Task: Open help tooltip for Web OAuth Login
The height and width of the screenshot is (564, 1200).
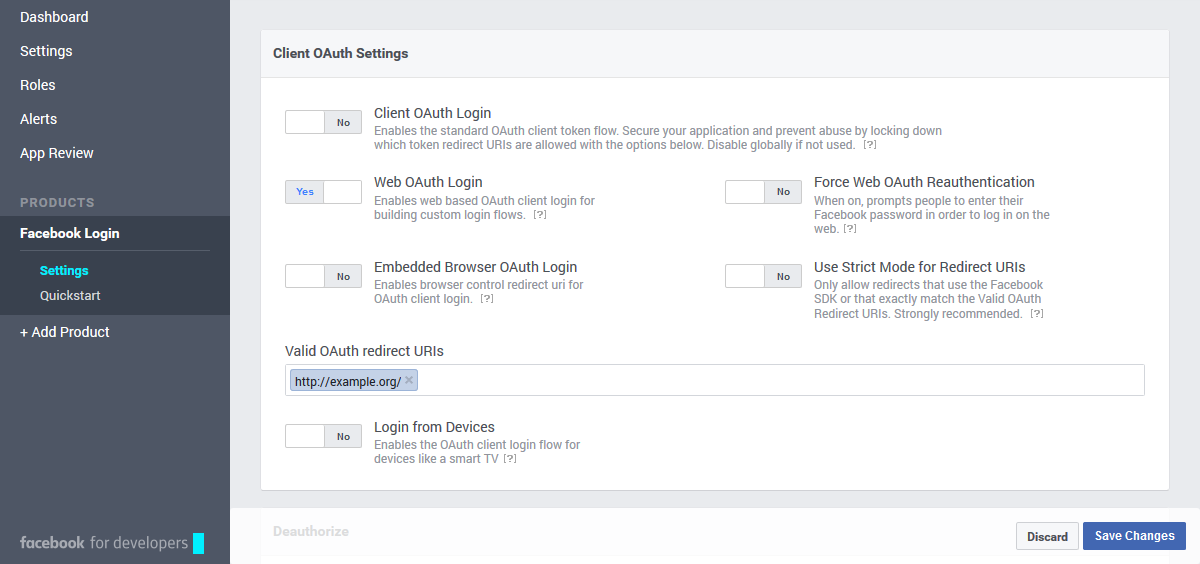Action: [540, 215]
